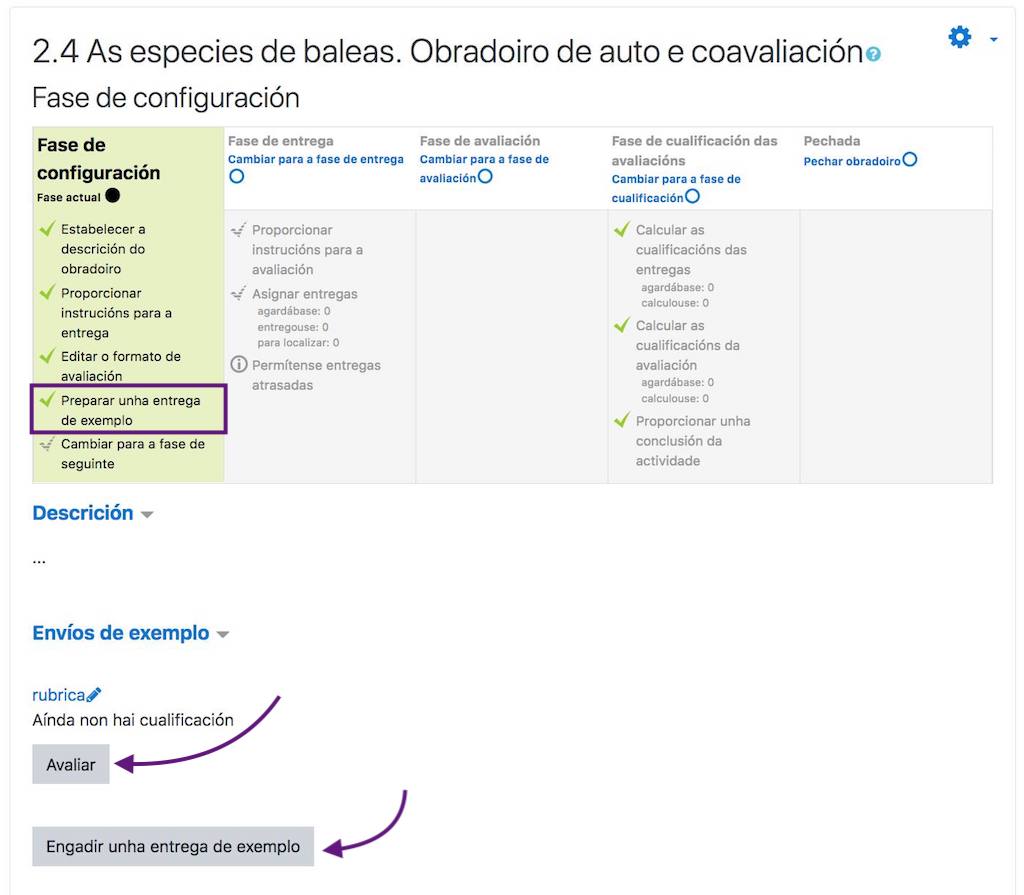Screen dimensions: 1024x895
Task: Open the settings gear menu
Action: [959, 36]
